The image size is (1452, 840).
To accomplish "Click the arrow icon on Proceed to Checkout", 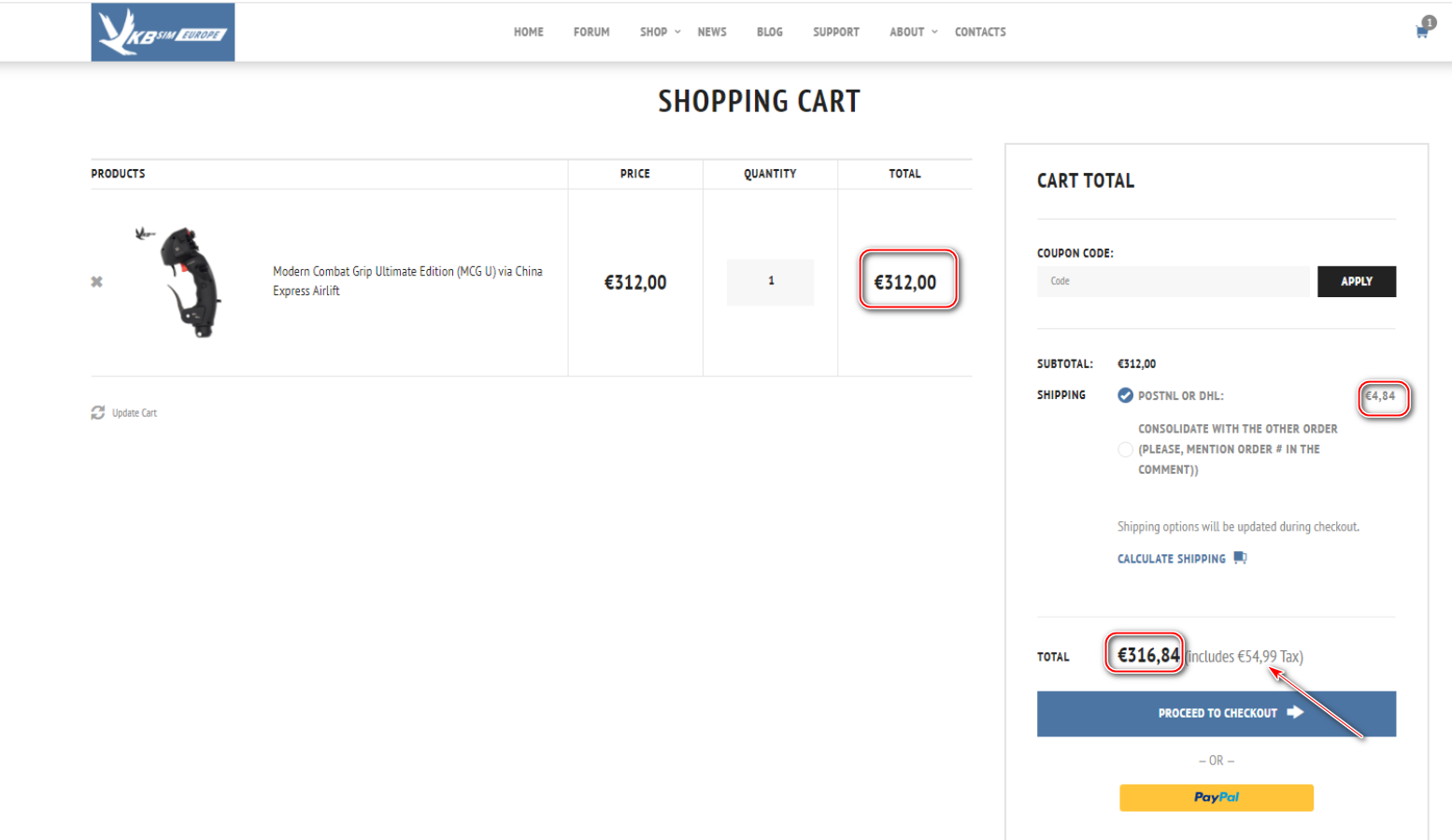I will click(x=1295, y=712).
